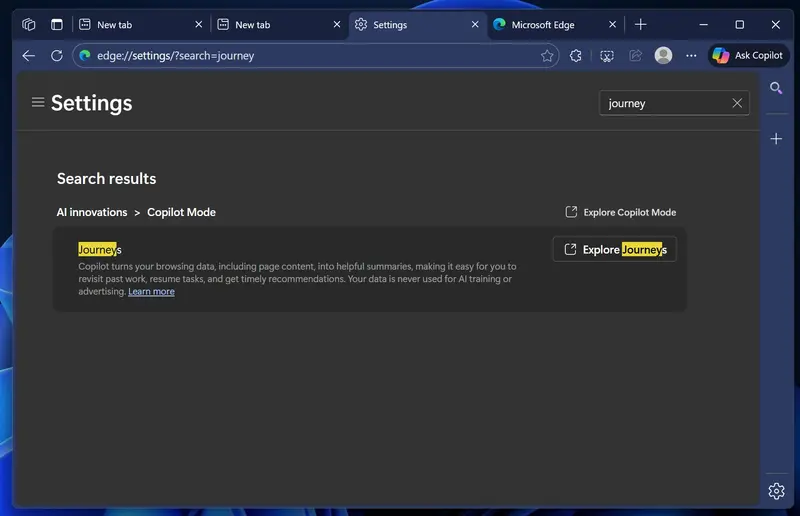Image resolution: width=800 pixels, height=516 pixels.
Task: Click the Explore Journeys button
Action: click(614, 250)
